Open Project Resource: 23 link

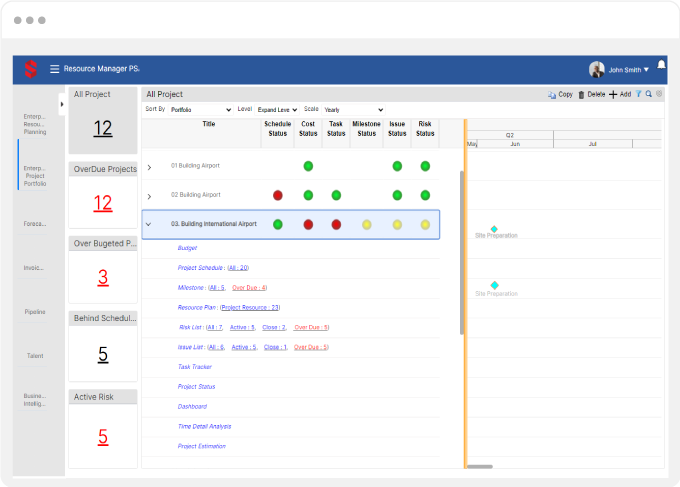pyautogui.click(x=250, y=307)
